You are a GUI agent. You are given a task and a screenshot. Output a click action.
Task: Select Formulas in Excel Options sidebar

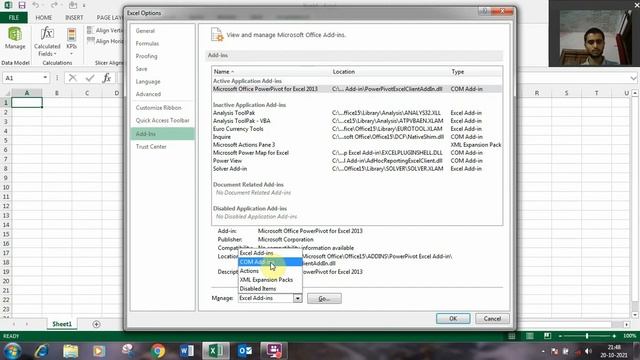[x=162, y=44]
